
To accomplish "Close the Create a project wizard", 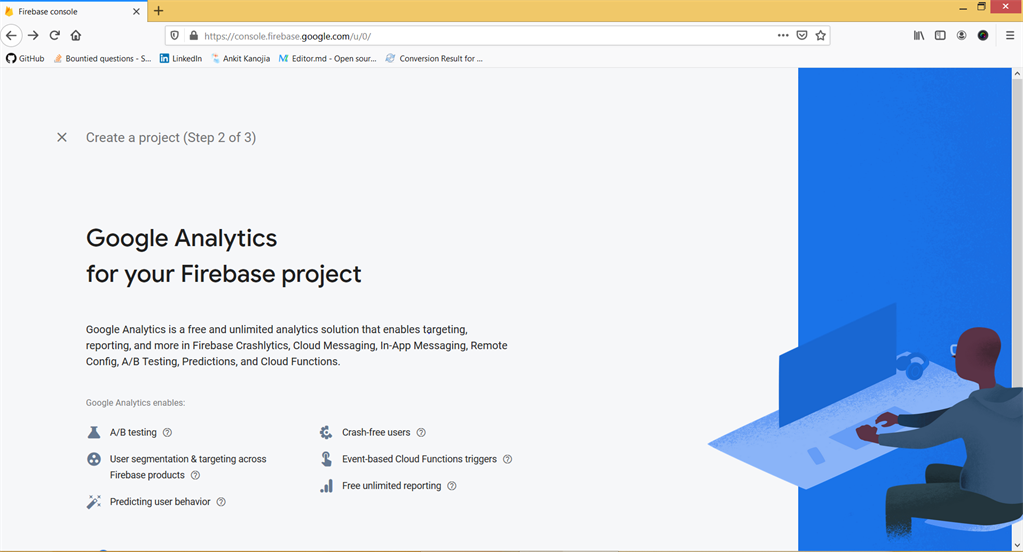I will [62, 138].
